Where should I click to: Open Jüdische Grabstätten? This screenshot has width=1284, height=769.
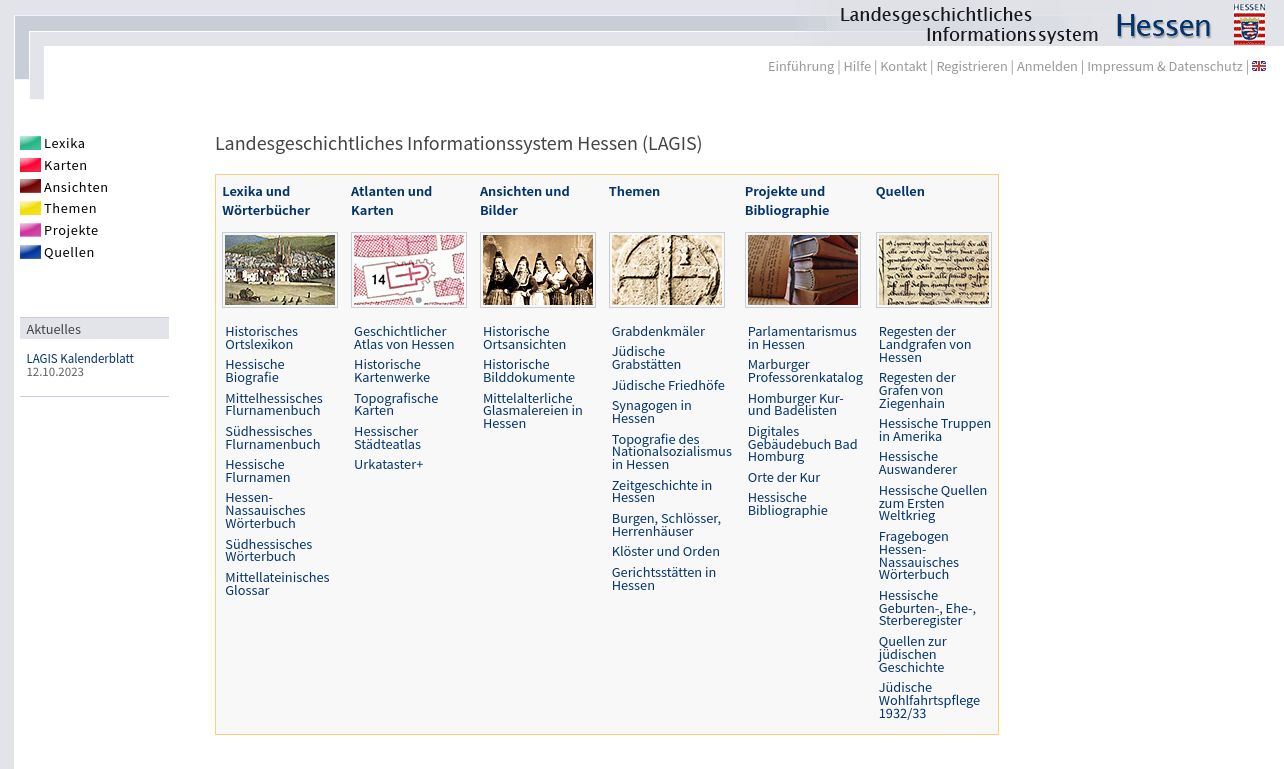pos(646,358)
